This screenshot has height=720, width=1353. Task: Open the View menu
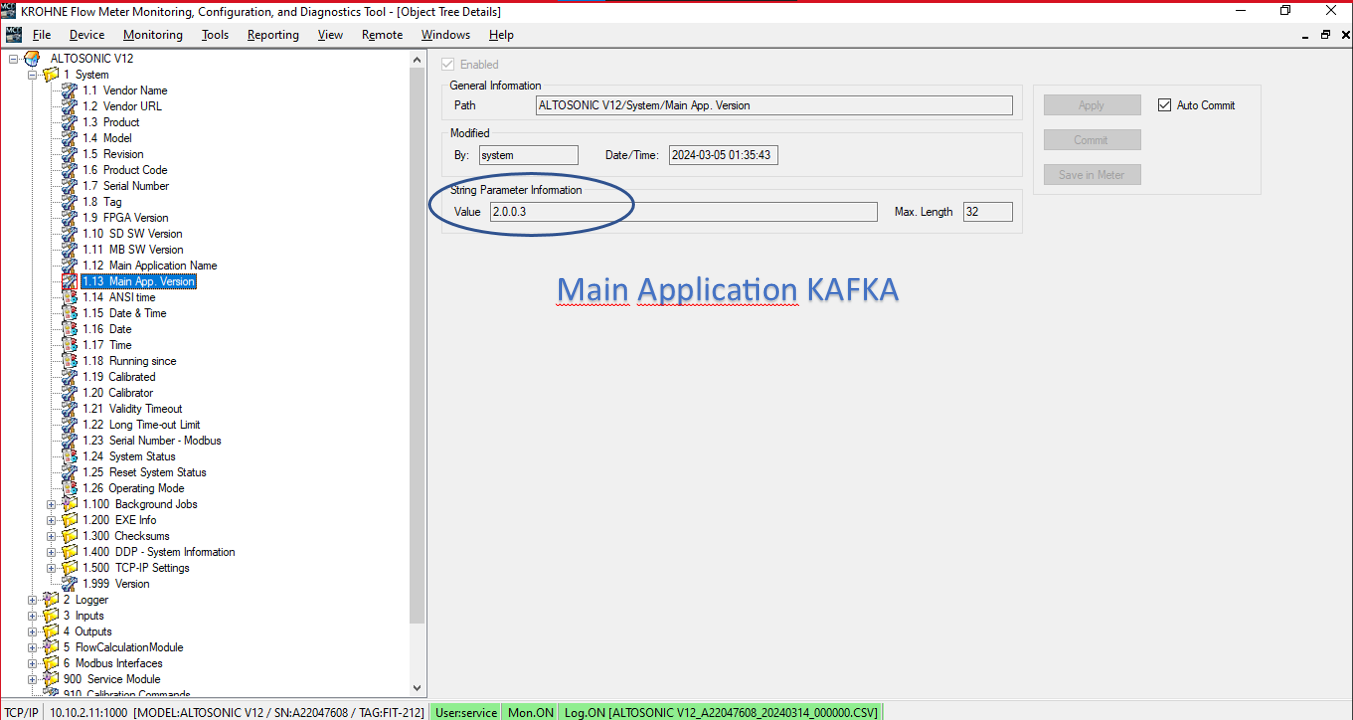[x=330, y=35]
